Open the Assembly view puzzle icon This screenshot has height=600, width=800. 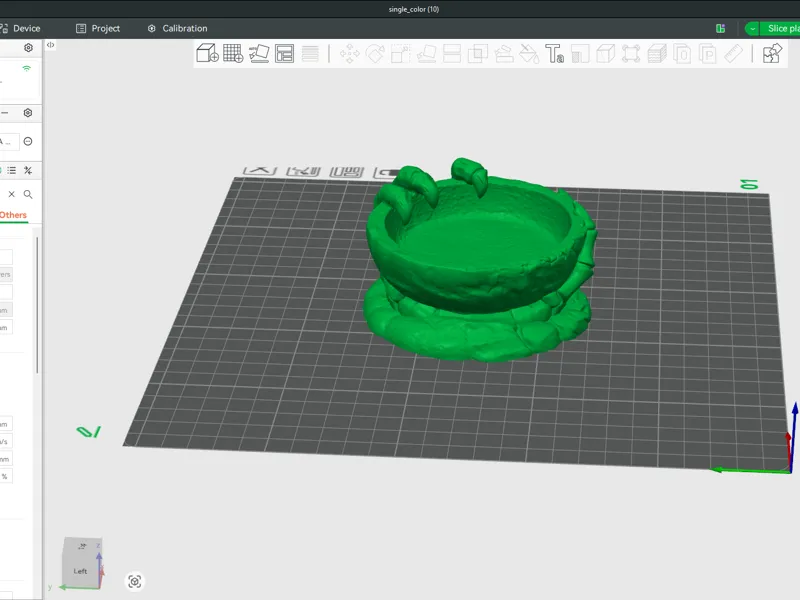click(772, 53)
